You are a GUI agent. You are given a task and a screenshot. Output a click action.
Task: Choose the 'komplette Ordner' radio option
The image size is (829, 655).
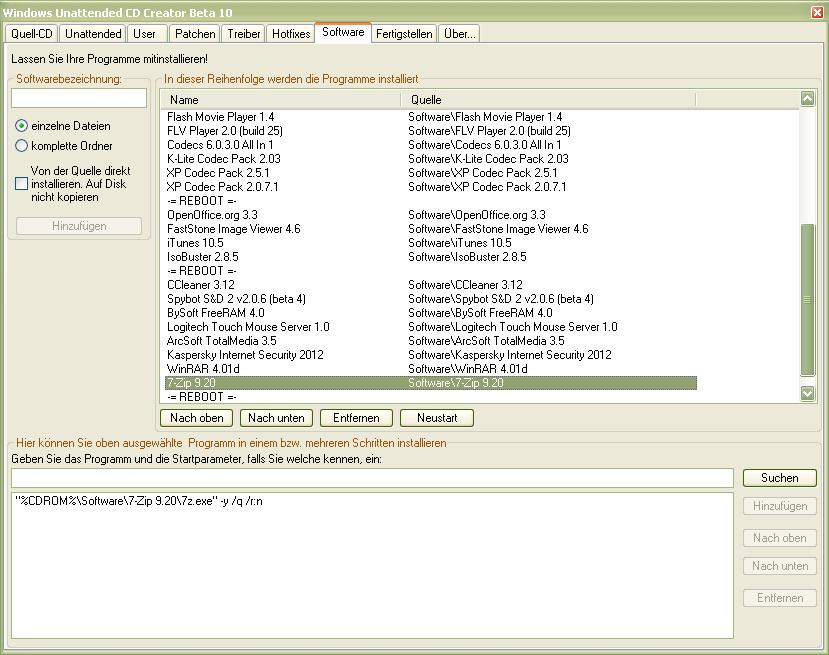tap(22, 146)
